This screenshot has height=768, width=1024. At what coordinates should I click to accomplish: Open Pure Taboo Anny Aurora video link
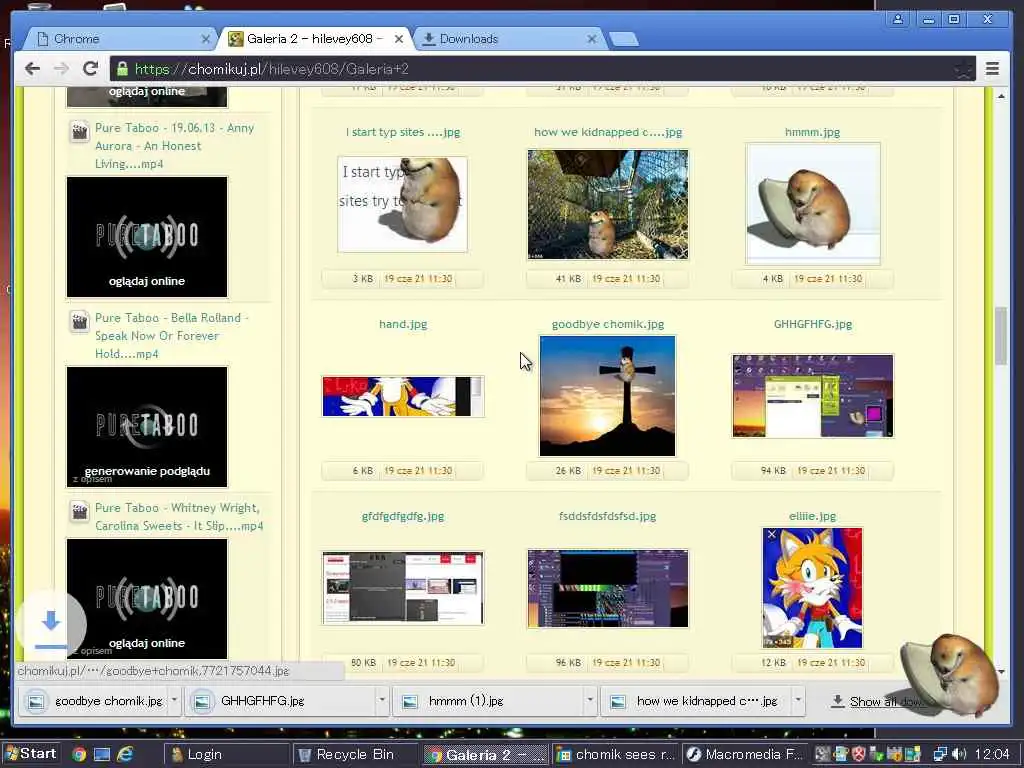174,146
